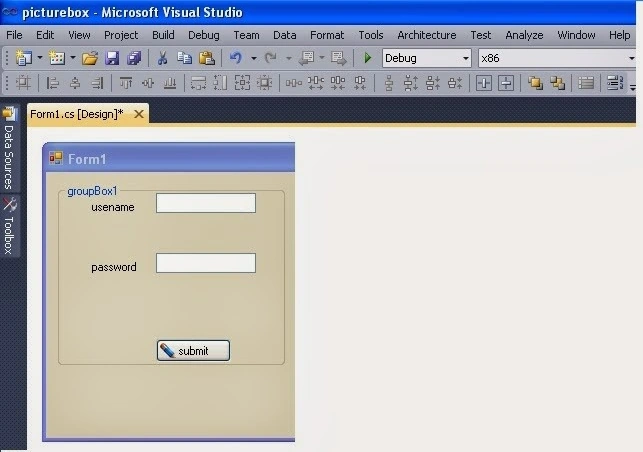Click the Align to Grid layout icon
This screenshot has width=643, height=452.
point(23,83)
